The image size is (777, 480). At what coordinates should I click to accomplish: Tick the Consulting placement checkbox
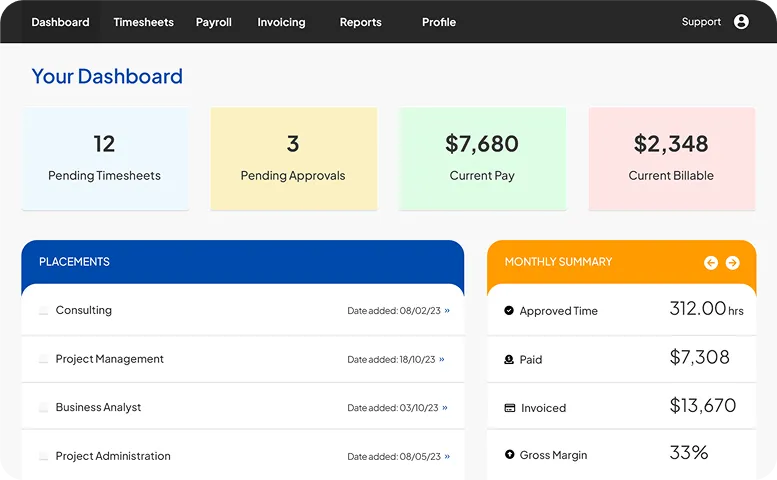click(x=44, y=311)
